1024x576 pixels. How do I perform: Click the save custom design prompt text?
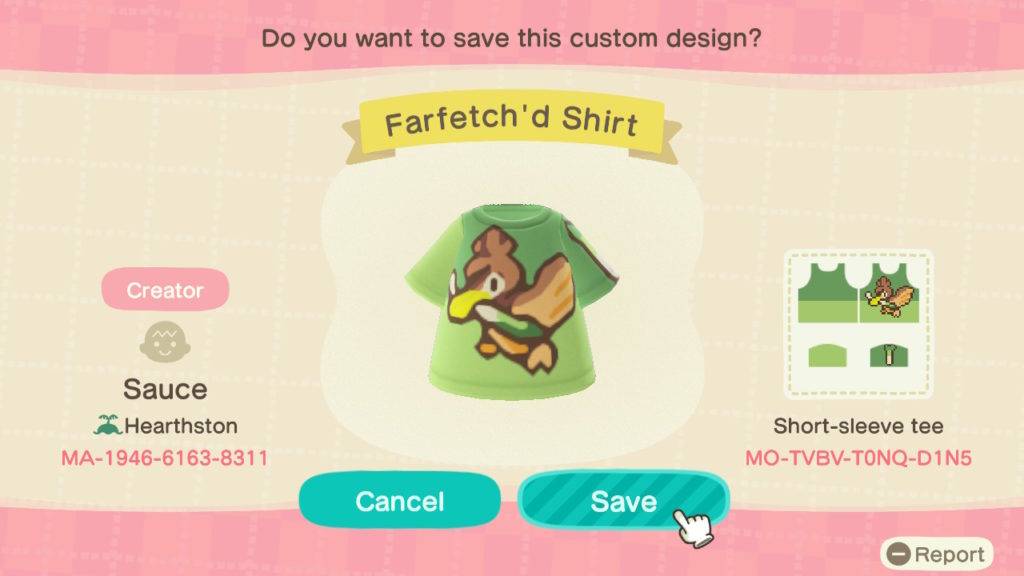click(511, 38)
